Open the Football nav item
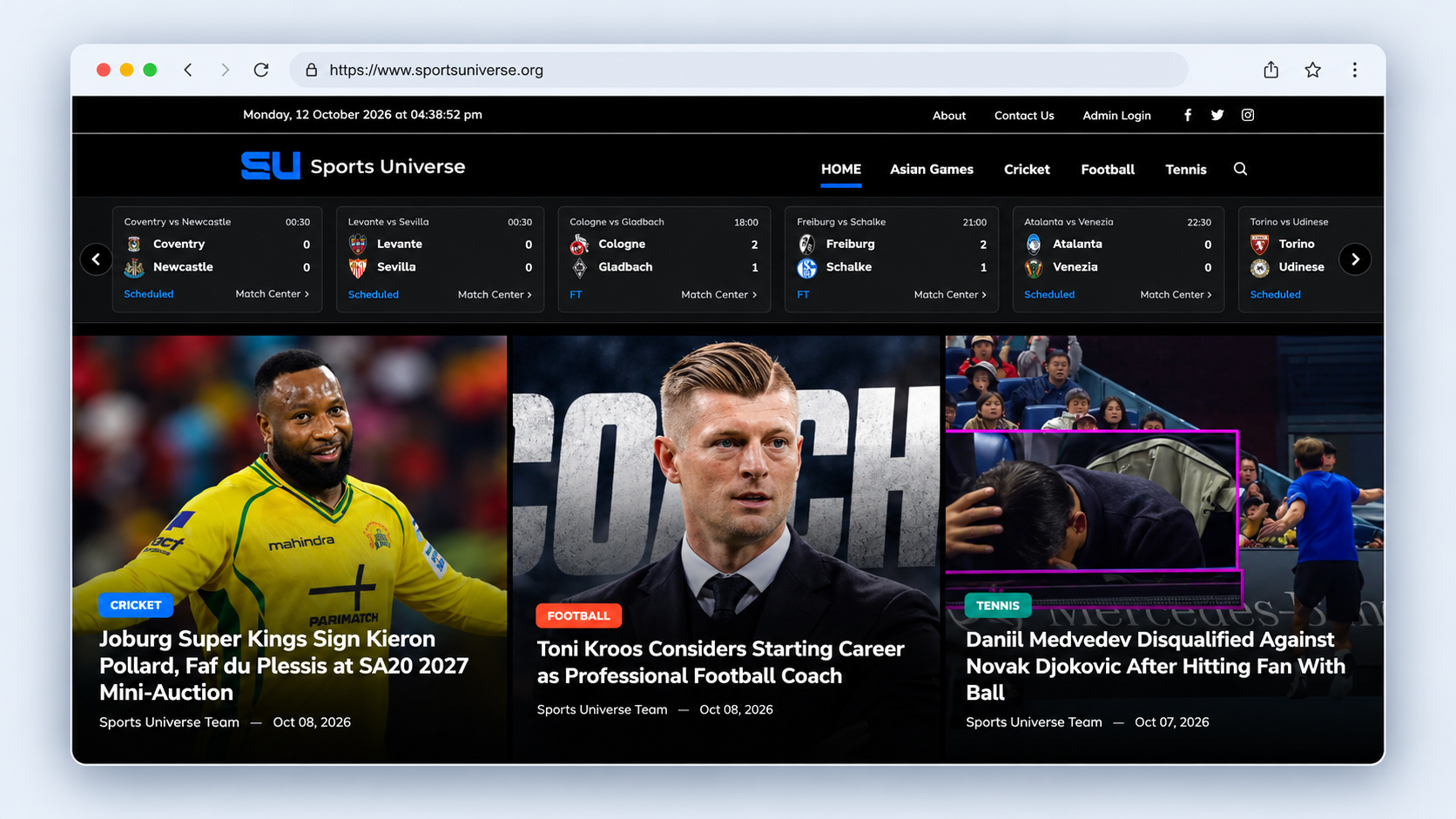The image size is (1456, 819). [1108, 170]
